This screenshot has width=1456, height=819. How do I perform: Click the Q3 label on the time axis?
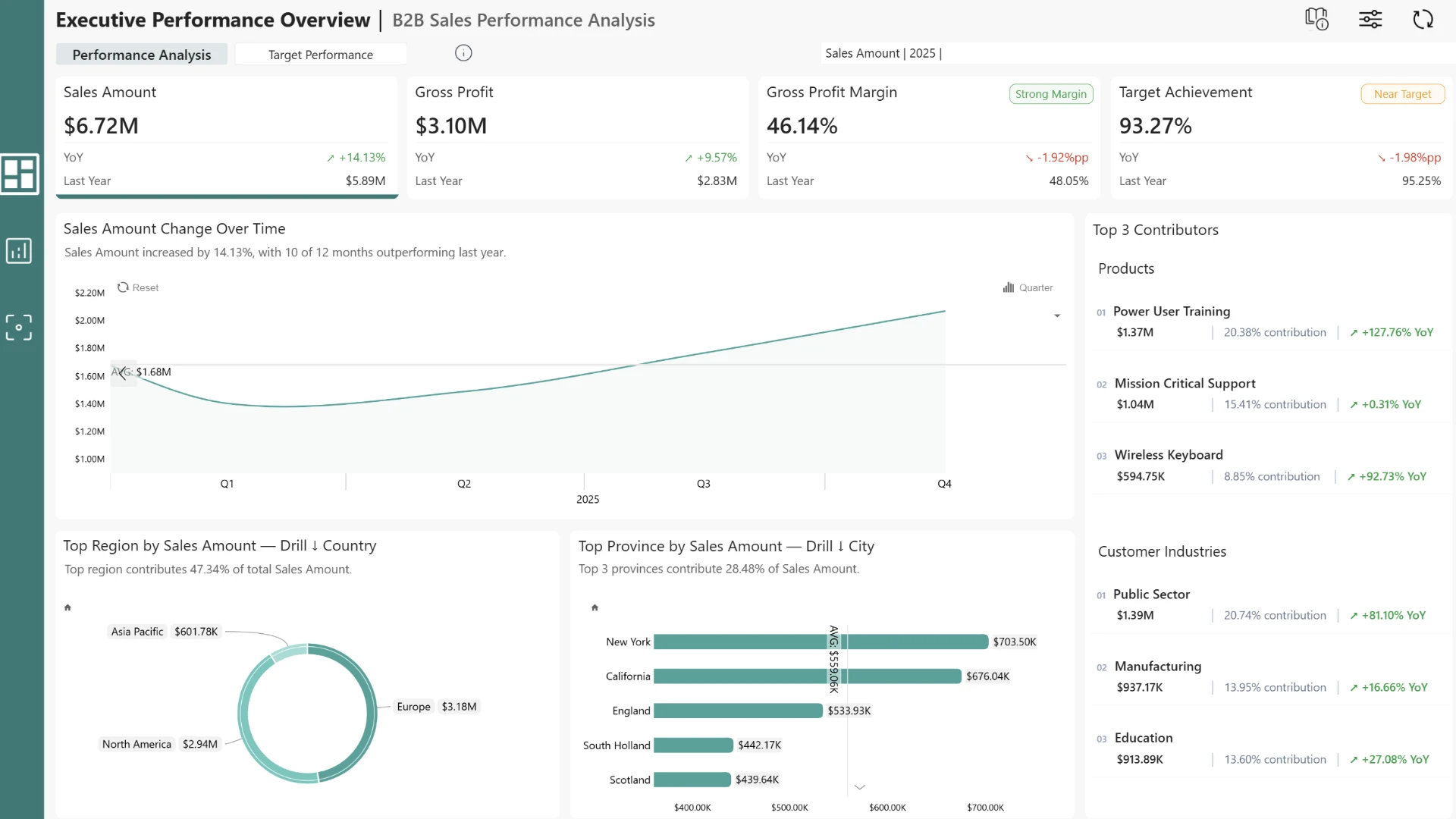pos(704,484)
